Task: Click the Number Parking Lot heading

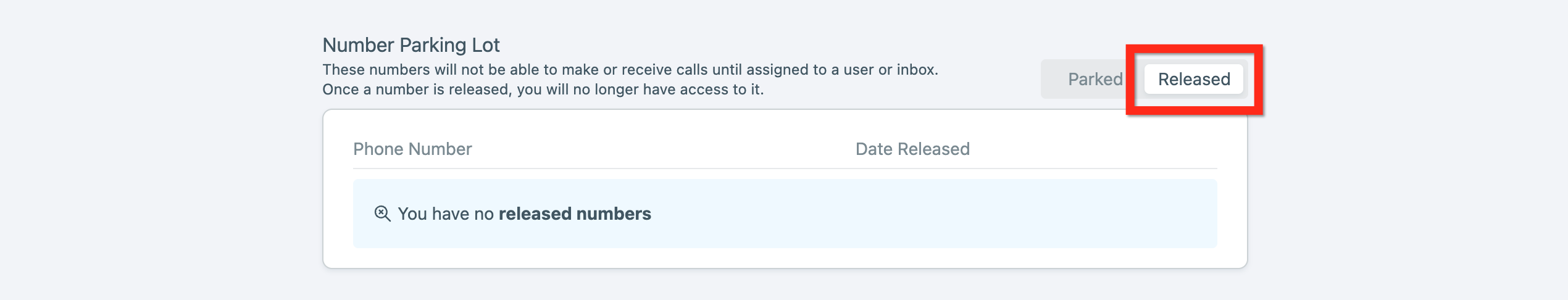Action: pos(411,45)
